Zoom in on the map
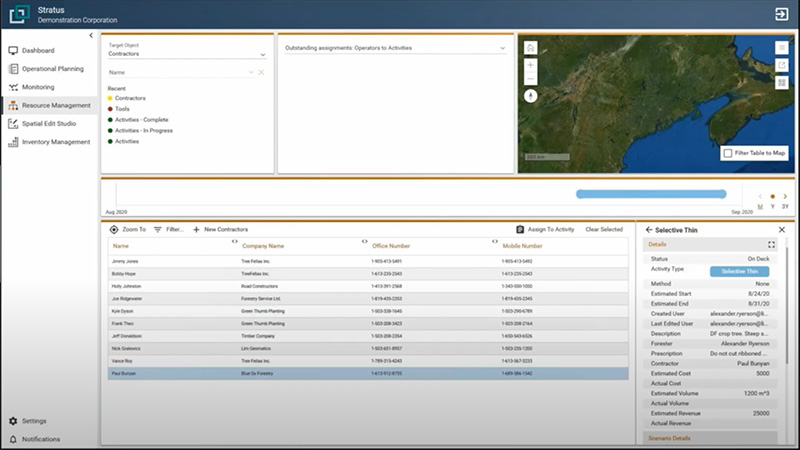This screenshot has height=450, width=800. tap(531, 65)
